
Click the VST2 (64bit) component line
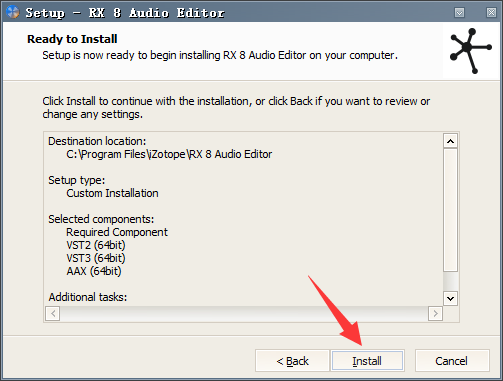coord(96,245)
